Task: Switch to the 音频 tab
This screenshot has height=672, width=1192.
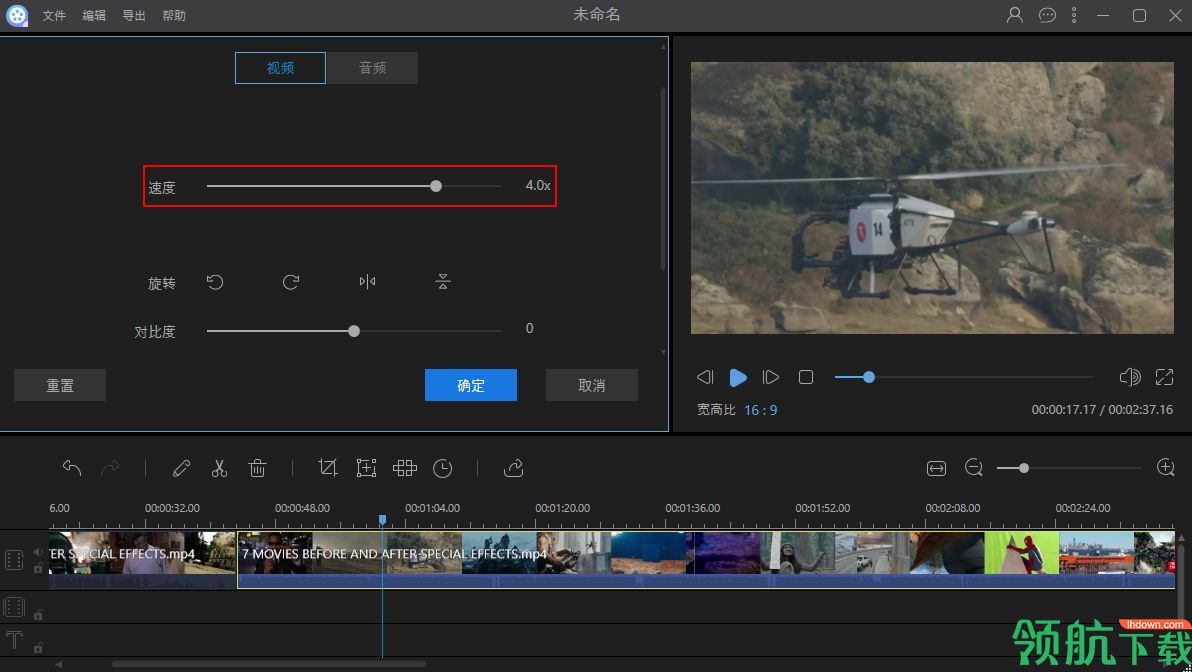Action: (372, 68)
